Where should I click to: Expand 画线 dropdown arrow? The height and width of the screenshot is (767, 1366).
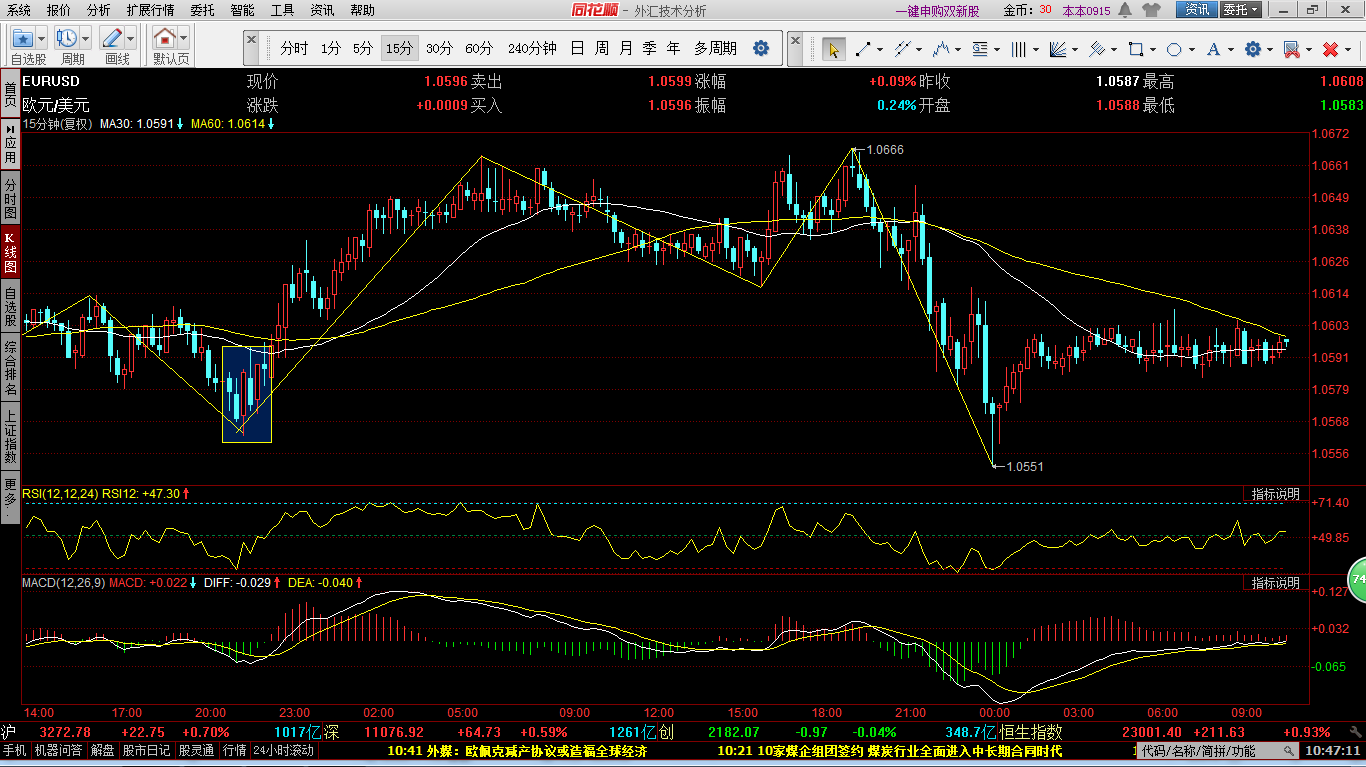(130, 38)
